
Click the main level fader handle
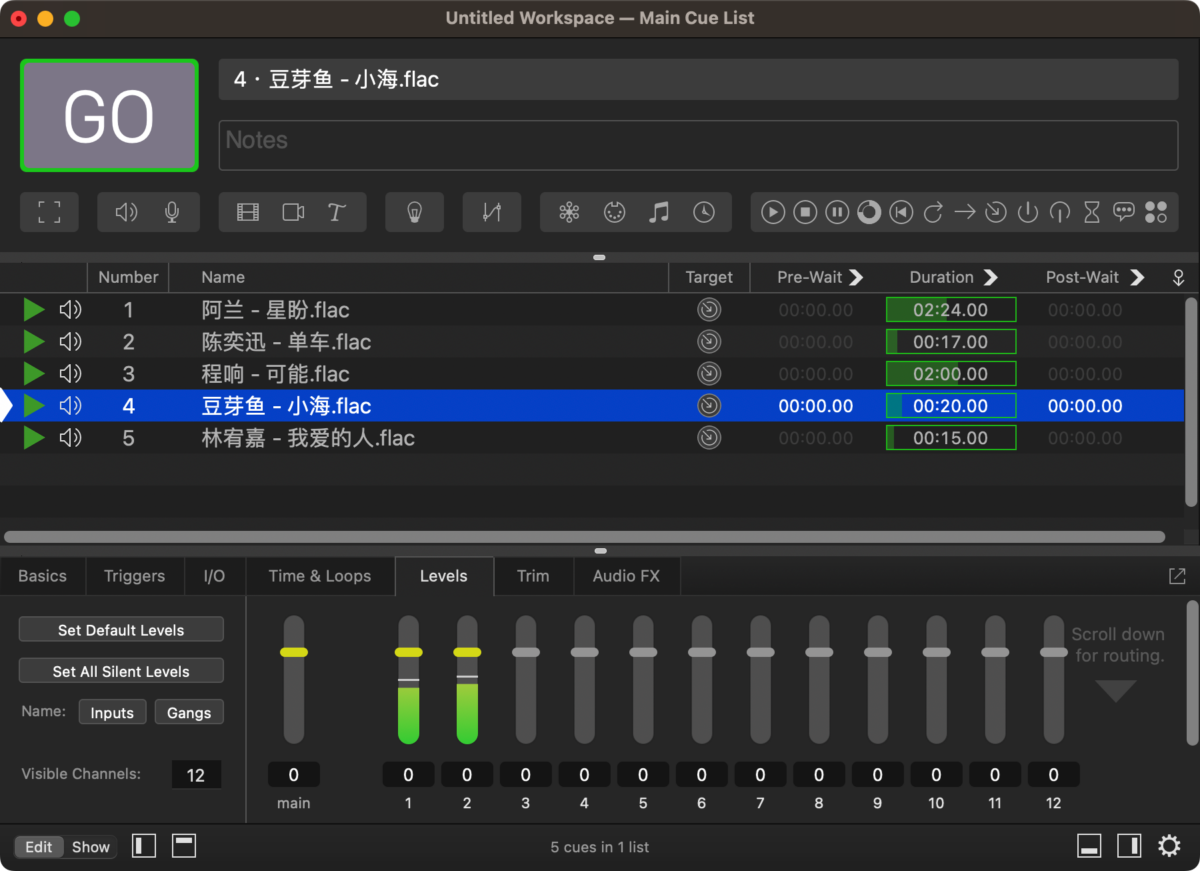[294, 652]
